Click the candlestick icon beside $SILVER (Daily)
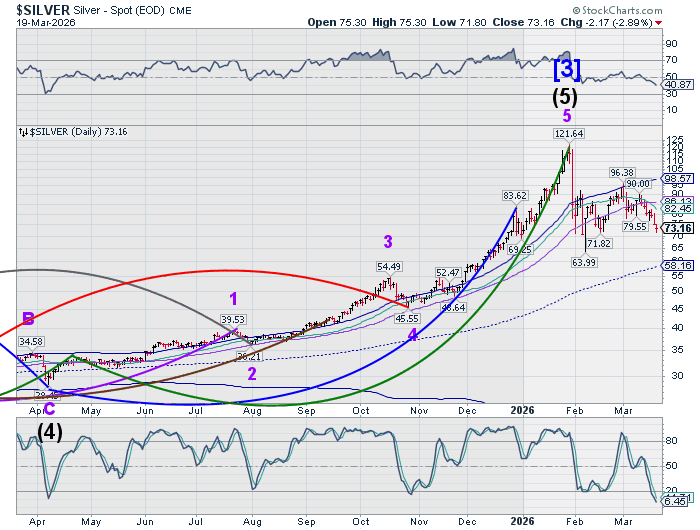 [22, 131]
